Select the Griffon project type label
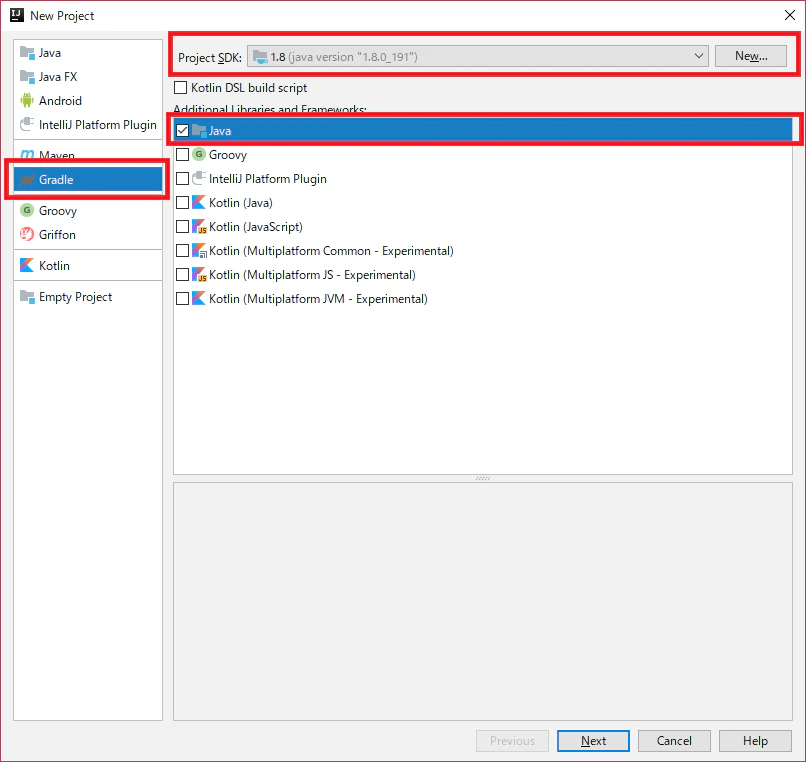Screen dimensions: 806x762 coord(57,234)
